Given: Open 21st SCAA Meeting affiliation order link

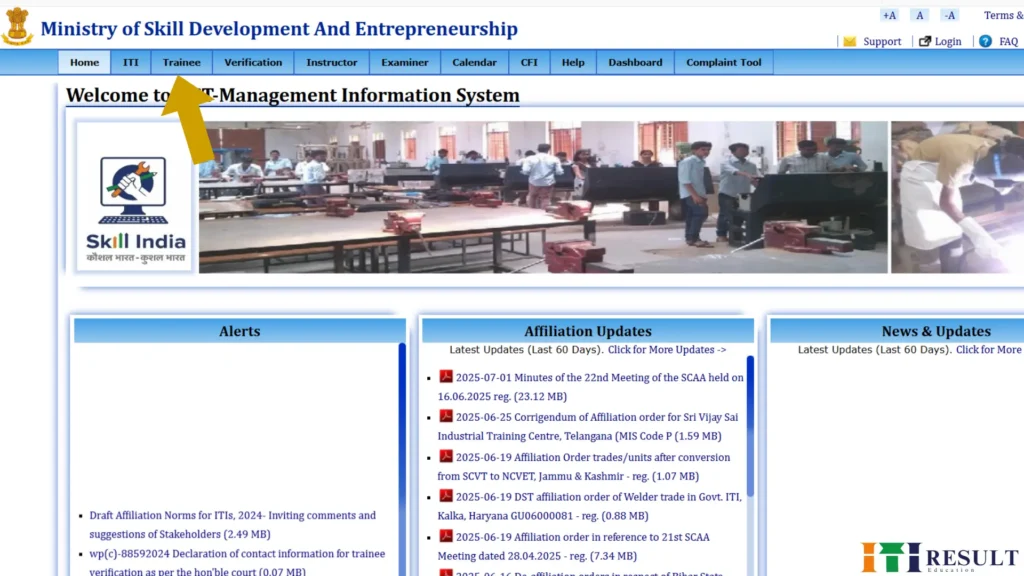Looking at the screenshot, I should pyautogui.click(x=573, y=546).
